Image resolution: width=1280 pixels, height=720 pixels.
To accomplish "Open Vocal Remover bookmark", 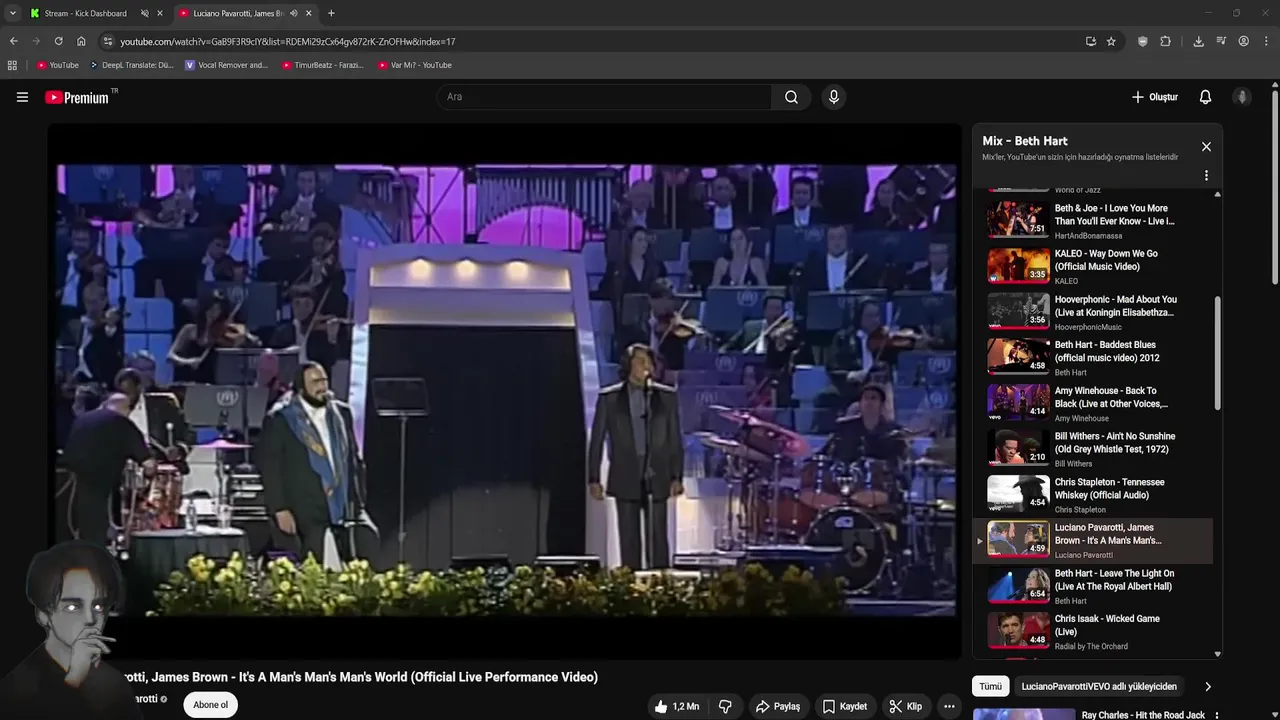I will pyautogui.click(x=227, y=65).
